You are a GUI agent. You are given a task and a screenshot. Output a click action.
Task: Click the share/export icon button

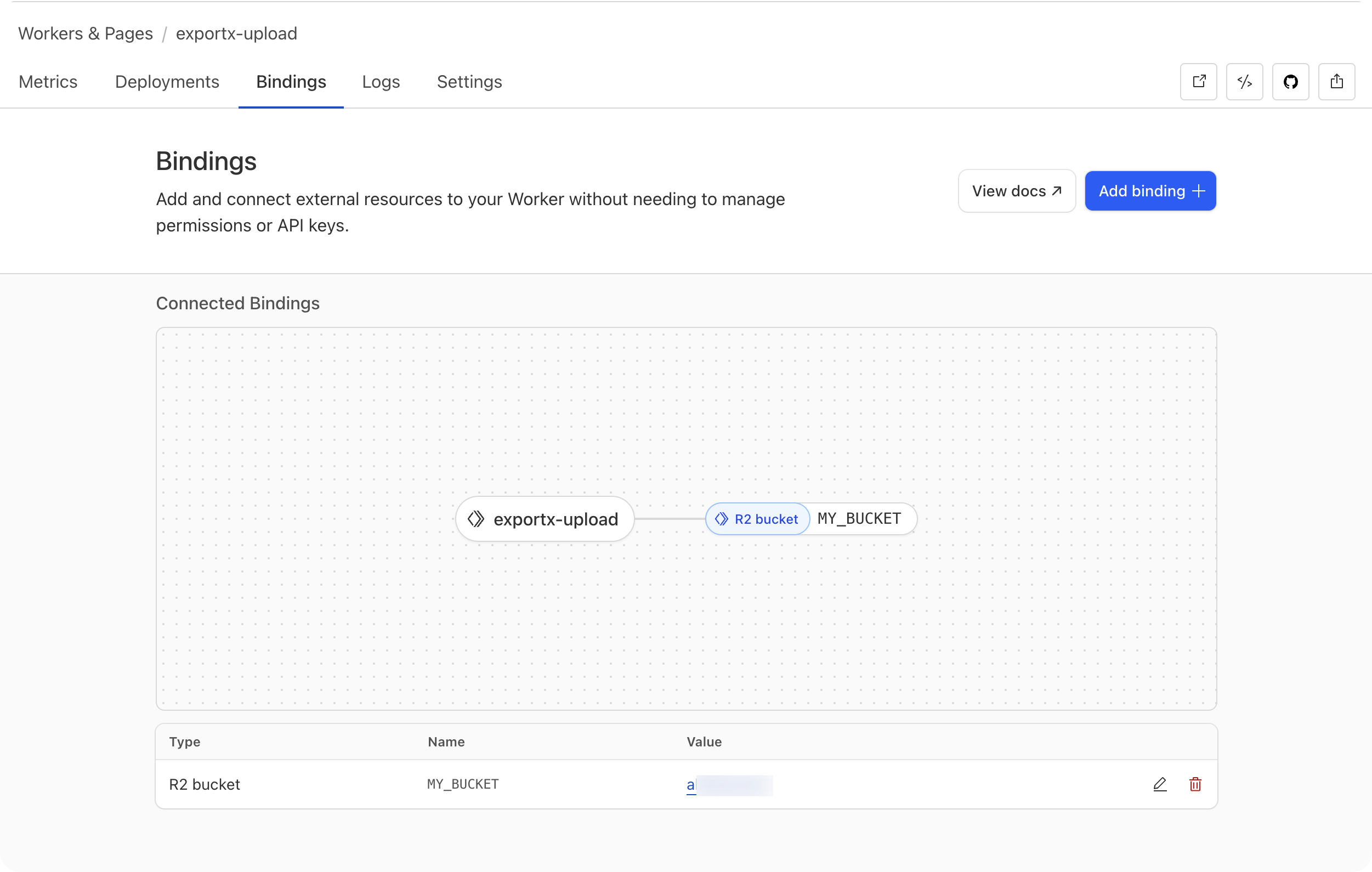pyautogui.click(x=1337, y=82)
